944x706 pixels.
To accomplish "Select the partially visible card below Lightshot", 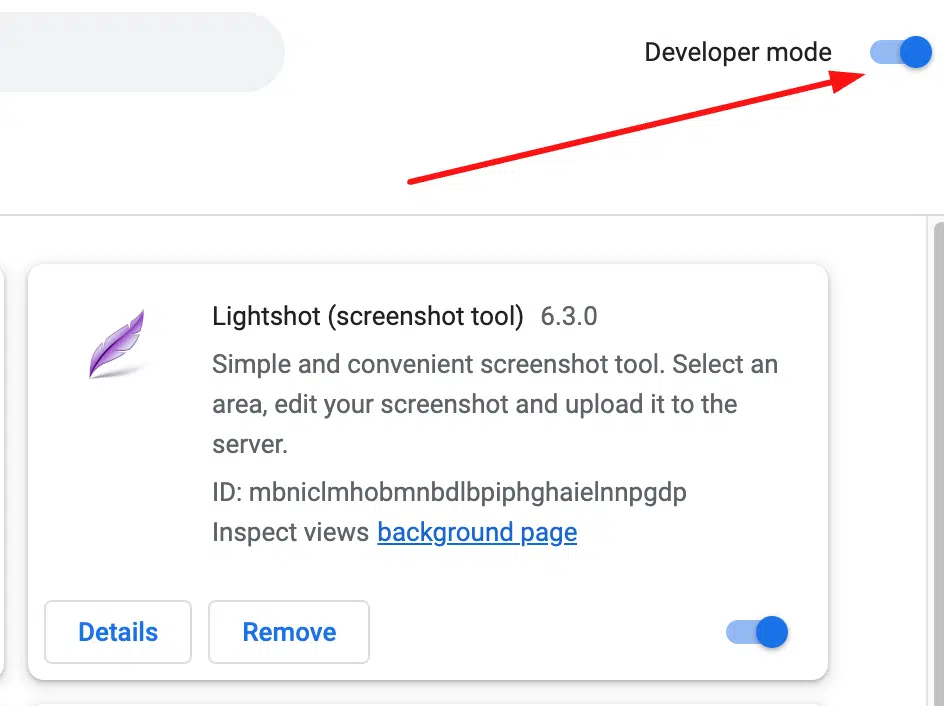I will (x=428, y=701).
